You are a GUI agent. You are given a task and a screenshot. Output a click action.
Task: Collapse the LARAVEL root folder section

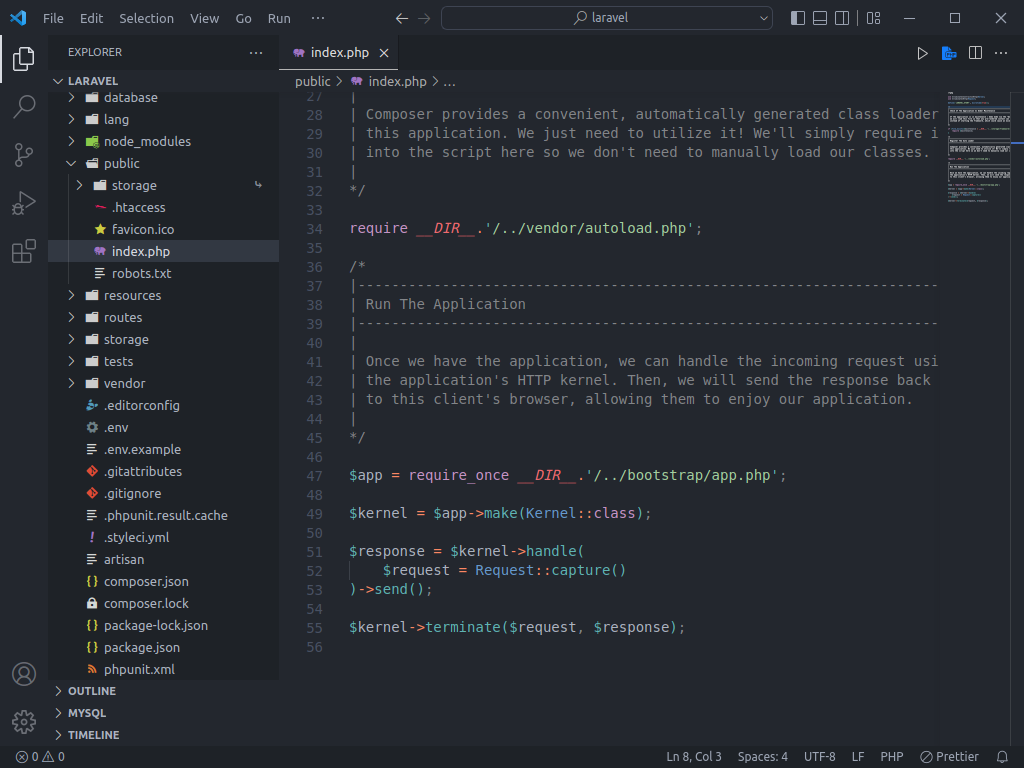point(58,81)
